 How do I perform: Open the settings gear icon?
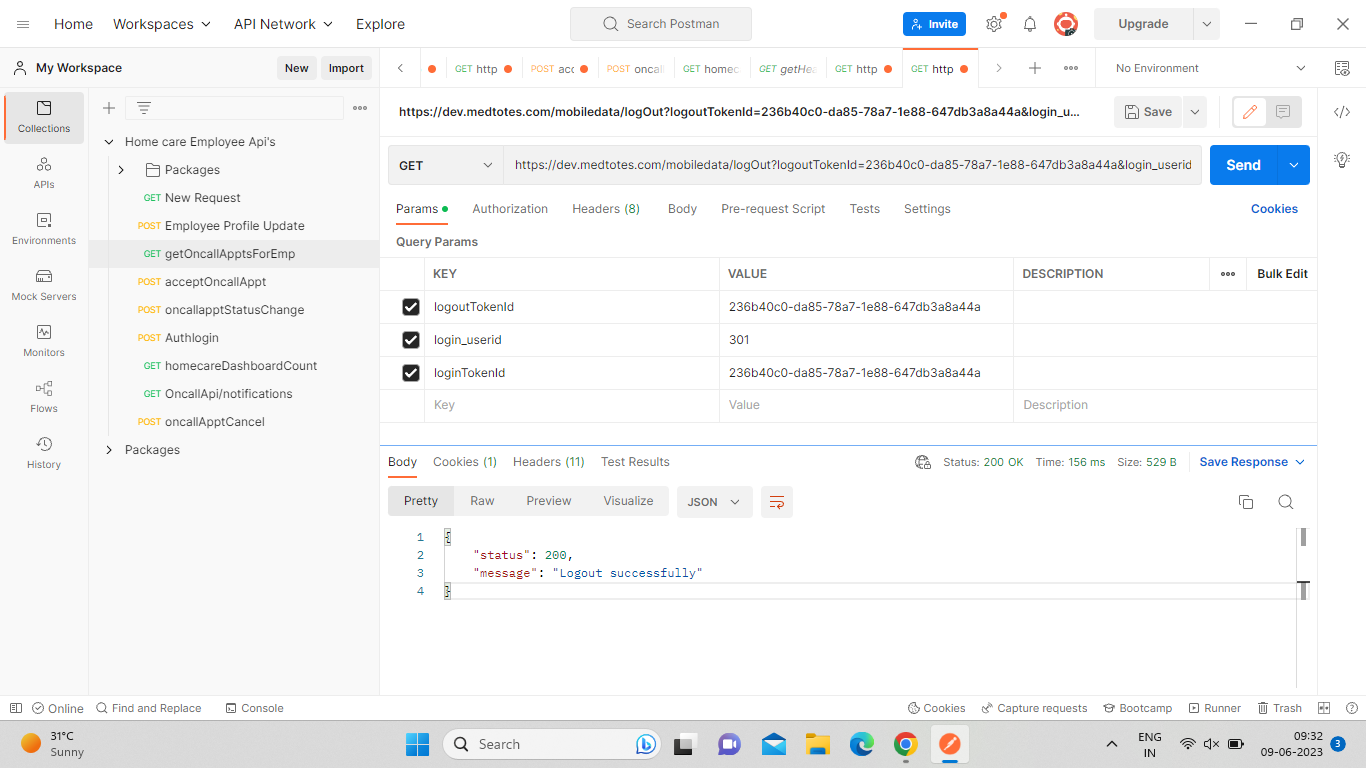[x=994, y=24]
